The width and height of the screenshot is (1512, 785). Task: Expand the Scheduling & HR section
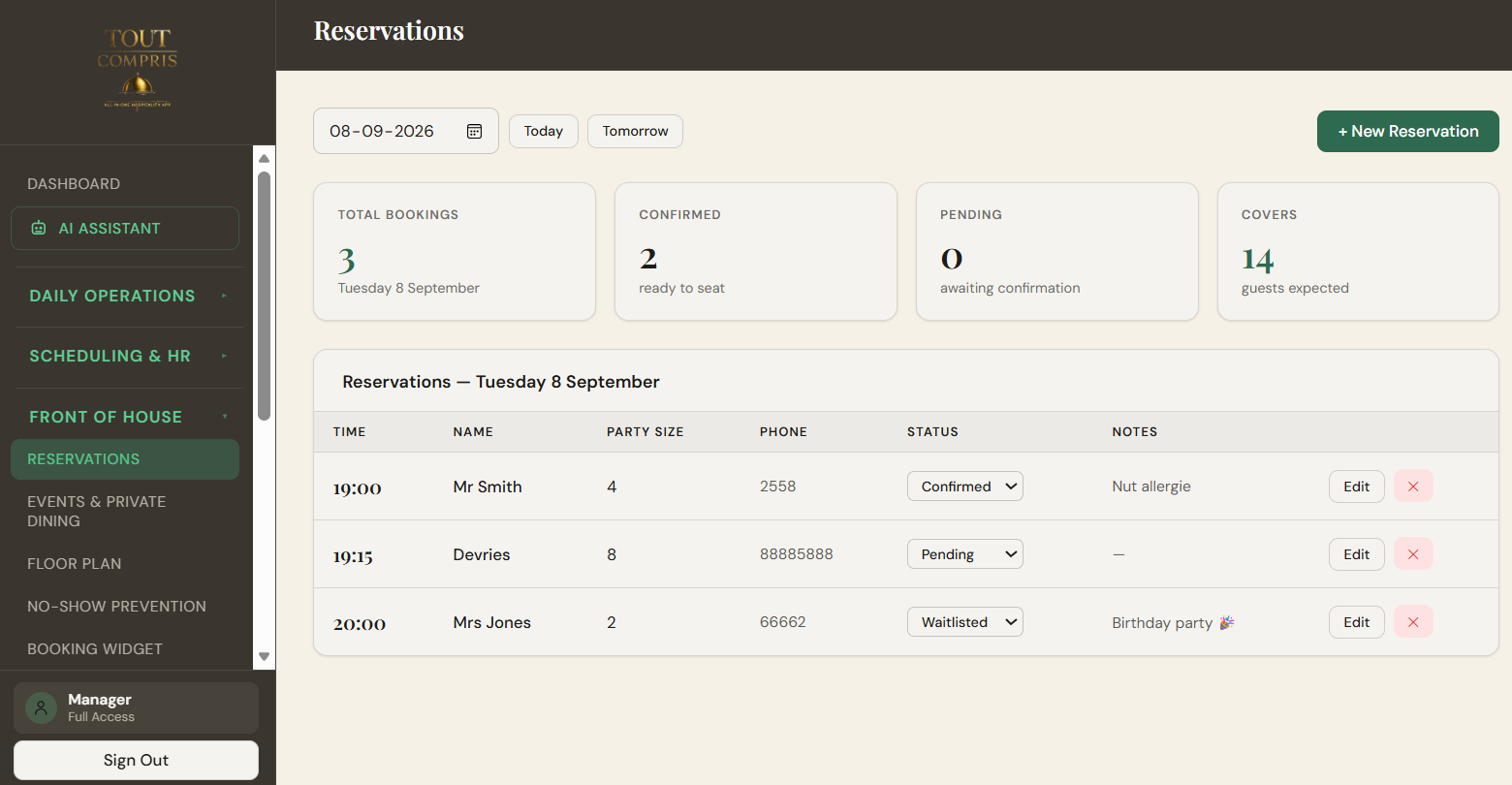pyautogui.click(x=127, y=356)
